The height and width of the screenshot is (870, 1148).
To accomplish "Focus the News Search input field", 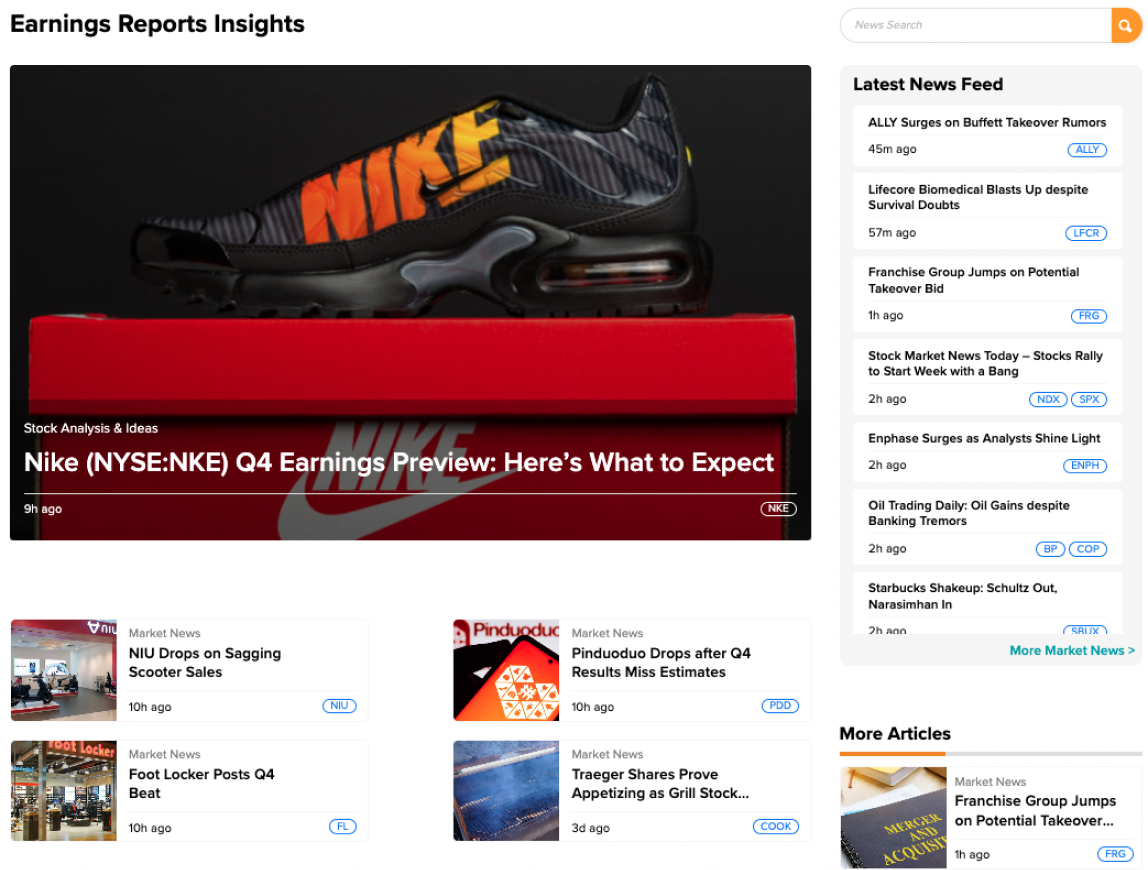I will [x=976, y=26].
